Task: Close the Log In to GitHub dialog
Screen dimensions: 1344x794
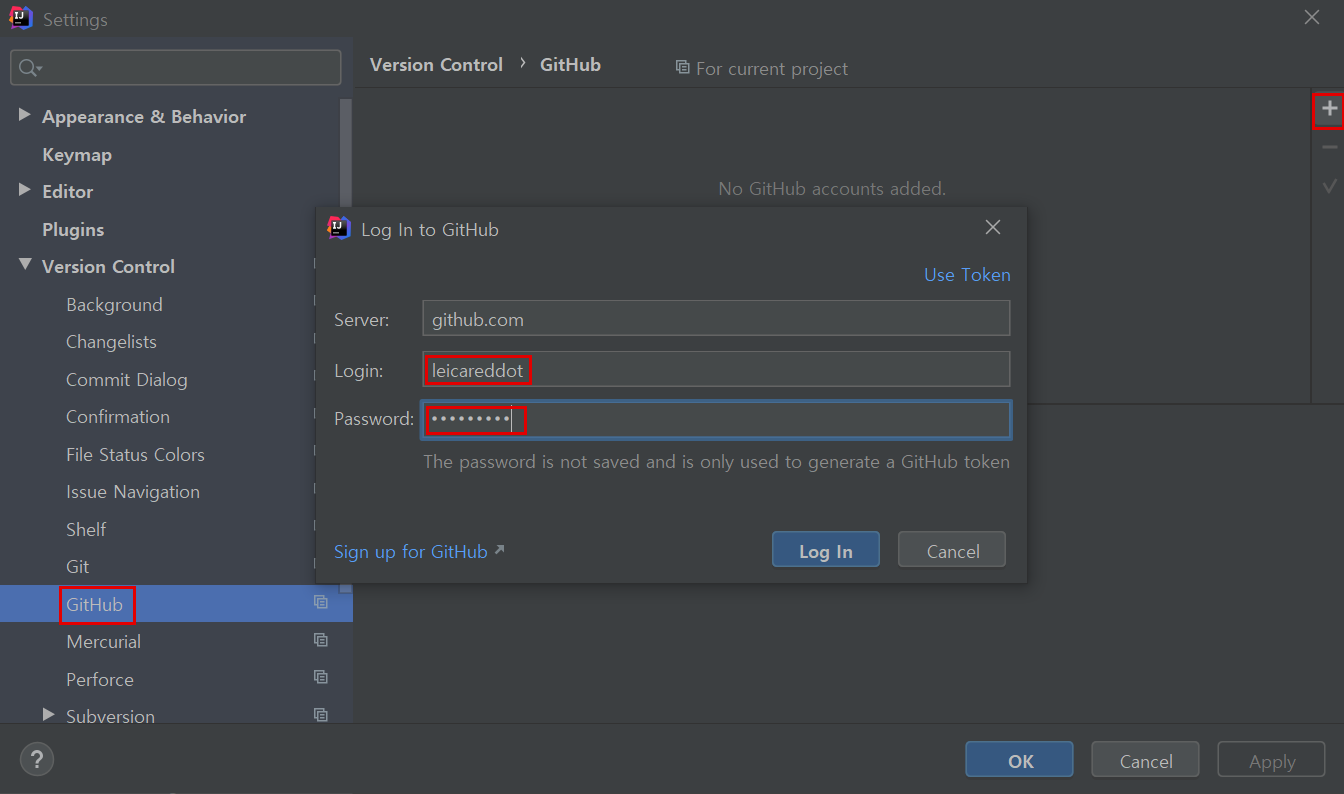Action: tap(992, 228)
